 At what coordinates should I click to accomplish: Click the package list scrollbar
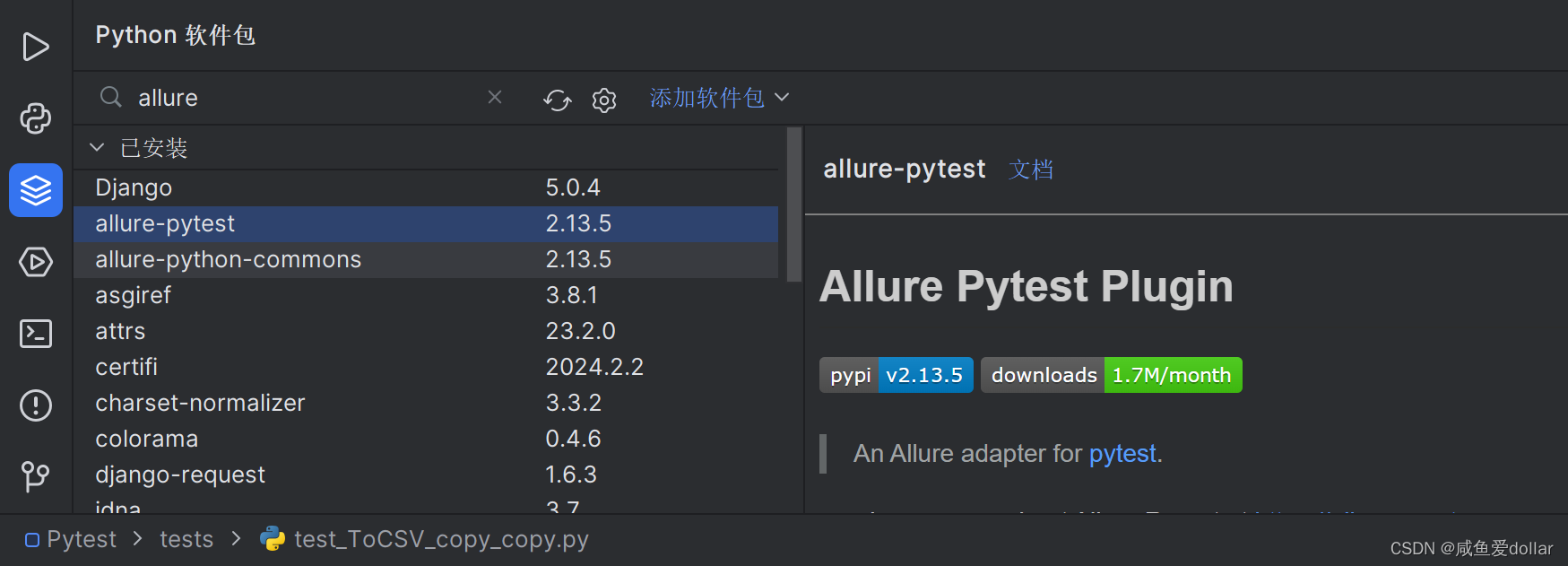[x=793, y=205]
